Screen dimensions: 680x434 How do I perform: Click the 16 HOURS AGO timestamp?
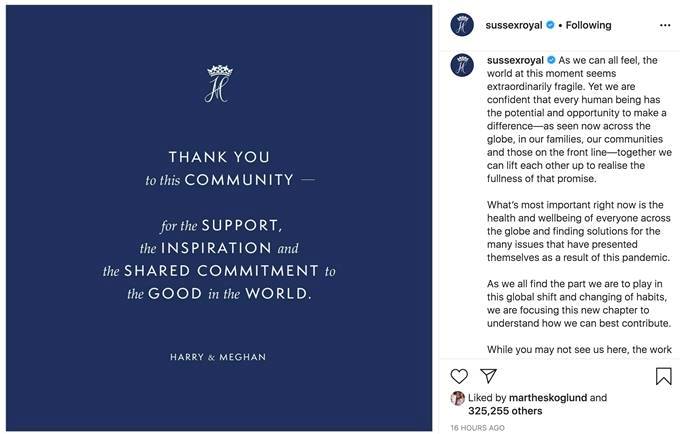point(477,427)
